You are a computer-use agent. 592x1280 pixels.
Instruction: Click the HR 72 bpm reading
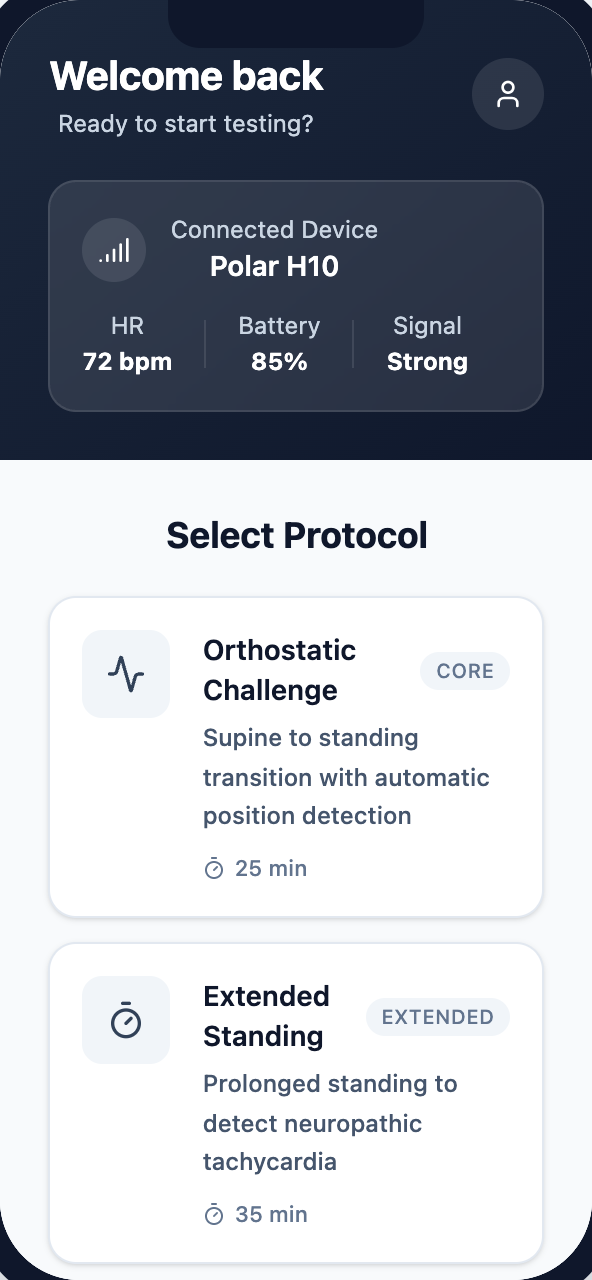[127, 343]
